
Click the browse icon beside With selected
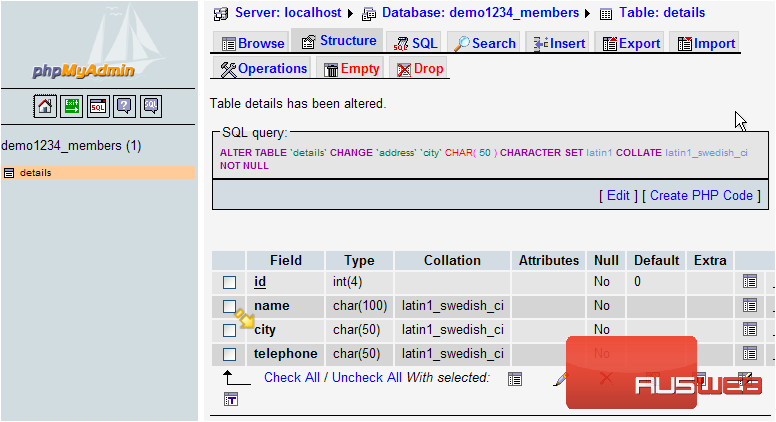[x=515, y=378]
